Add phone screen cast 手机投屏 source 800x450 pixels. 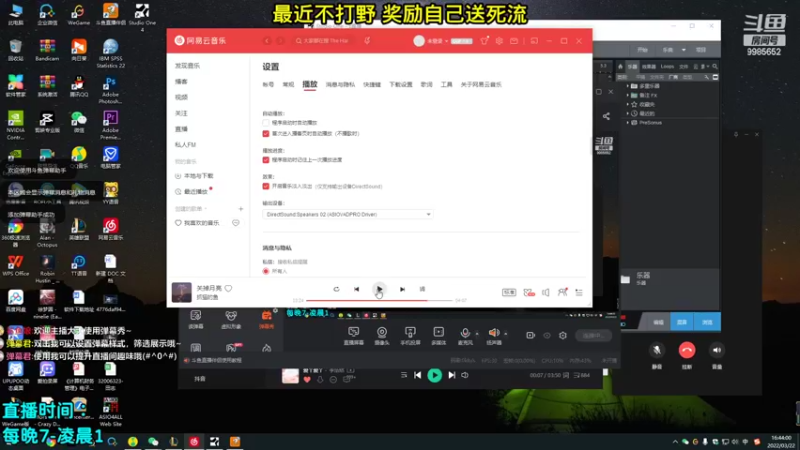(410, 335)
